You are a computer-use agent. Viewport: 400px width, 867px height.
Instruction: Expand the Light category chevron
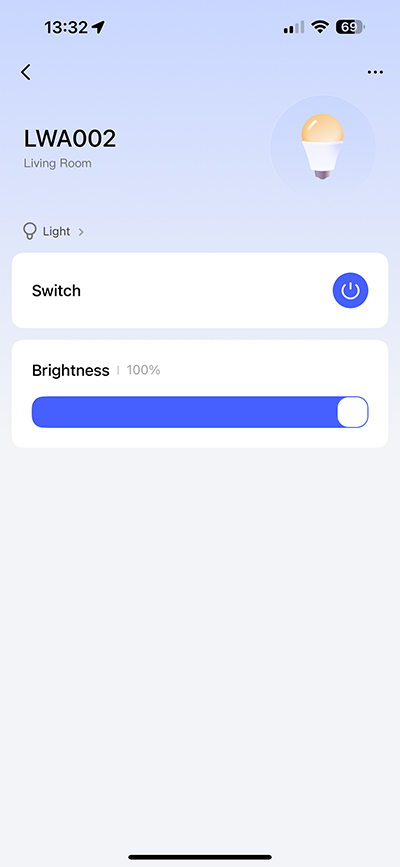click(81, 232)
